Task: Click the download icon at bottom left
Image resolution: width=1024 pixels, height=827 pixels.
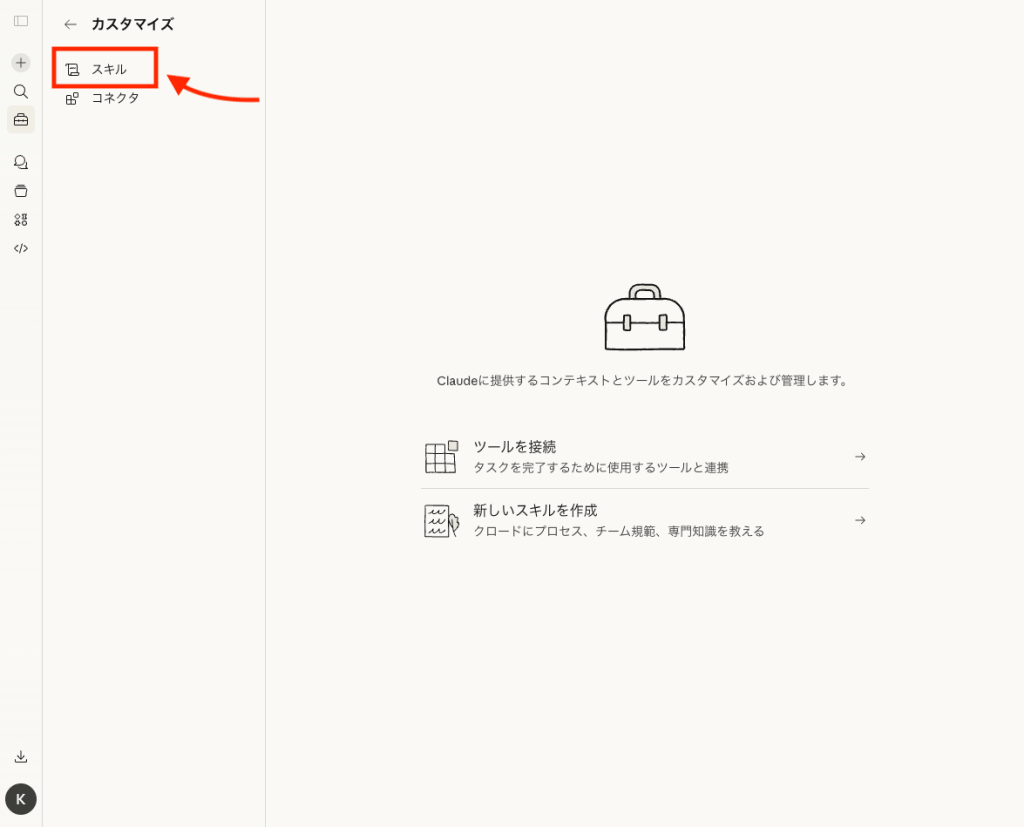Action: point(21,757)
